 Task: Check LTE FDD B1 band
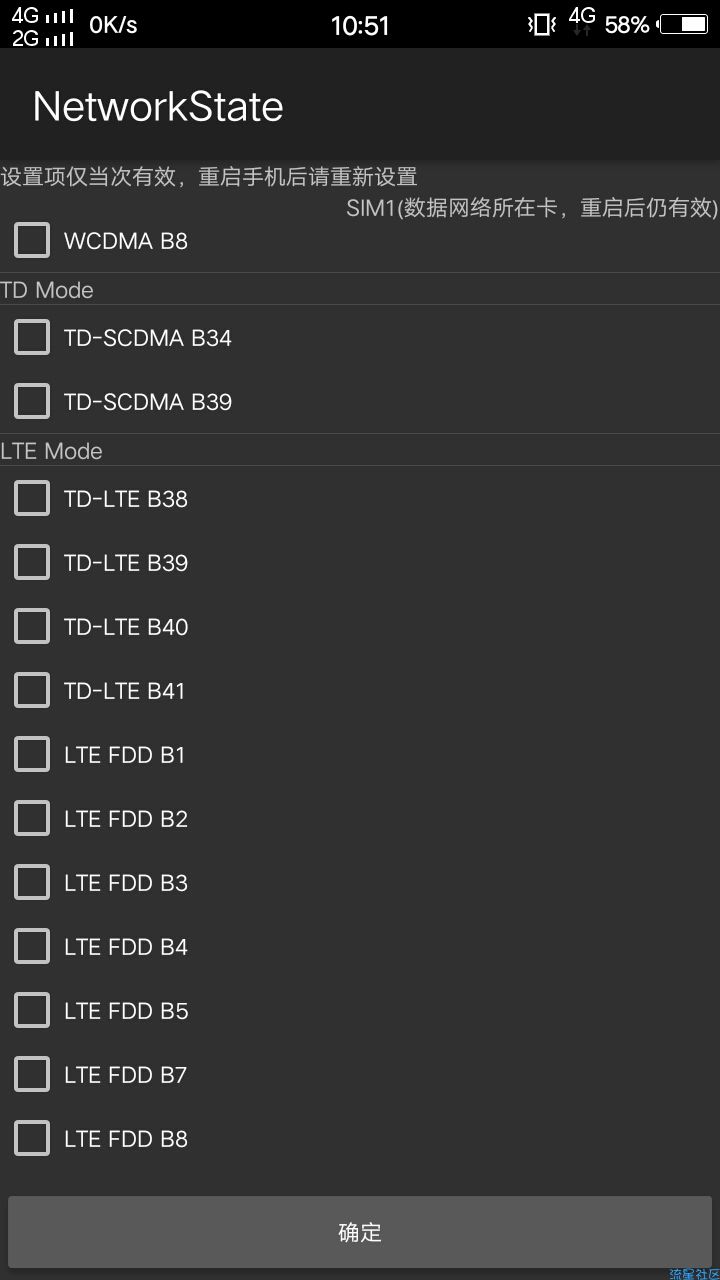(32, 754)
